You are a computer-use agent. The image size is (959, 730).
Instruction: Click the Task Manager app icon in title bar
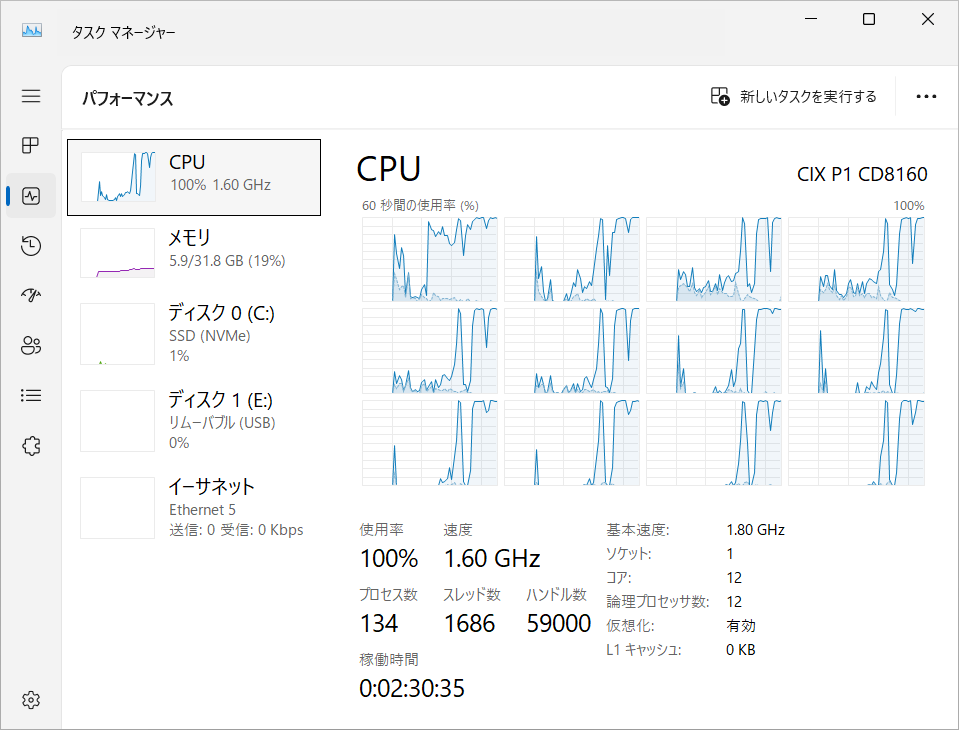point(32,31)
